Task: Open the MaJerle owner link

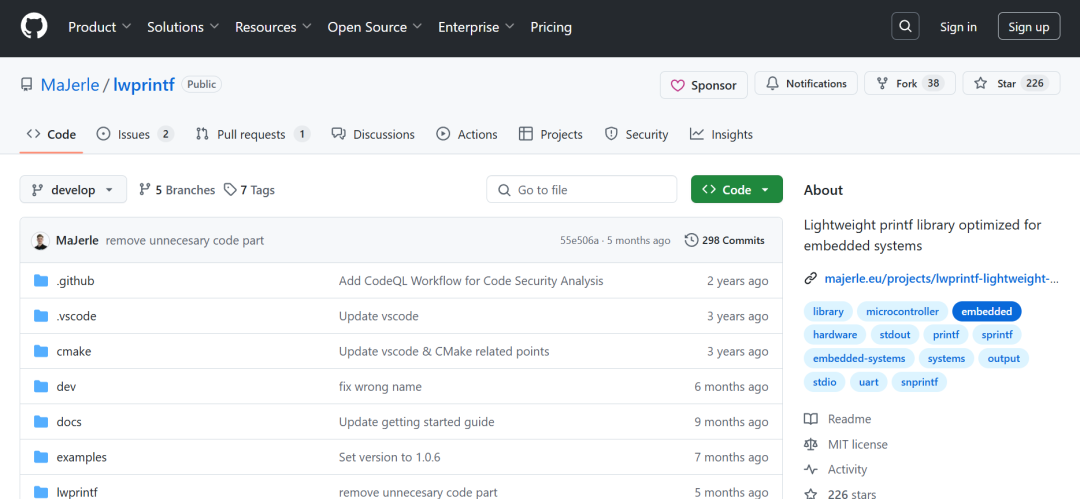Action: [x=70, y=85]
